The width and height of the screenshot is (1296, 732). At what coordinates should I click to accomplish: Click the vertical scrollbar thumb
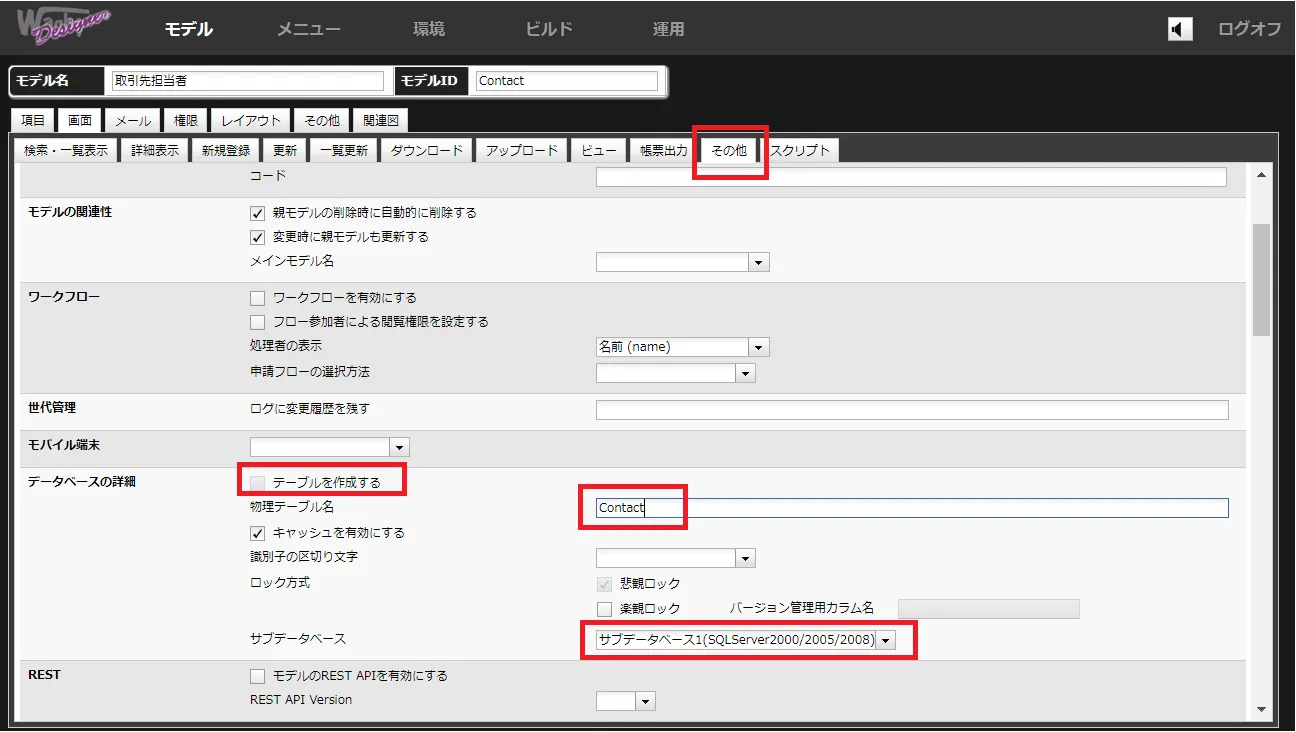pos(1261,280)
